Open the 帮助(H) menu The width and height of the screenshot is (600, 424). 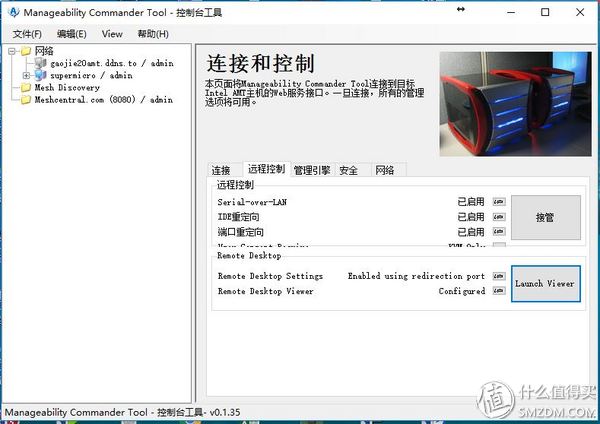(x=153, y=34)
